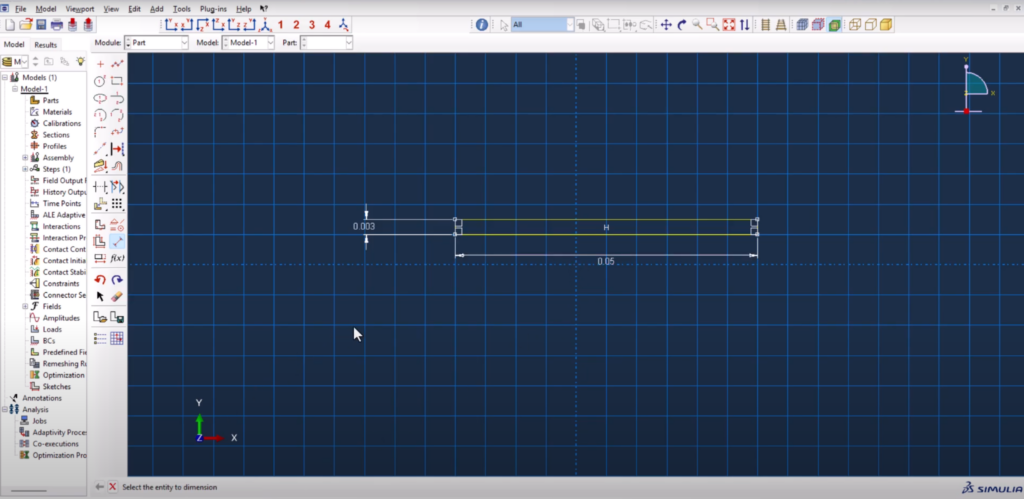Save the model database
The image size is (1024, 499).
pos(41,25)
